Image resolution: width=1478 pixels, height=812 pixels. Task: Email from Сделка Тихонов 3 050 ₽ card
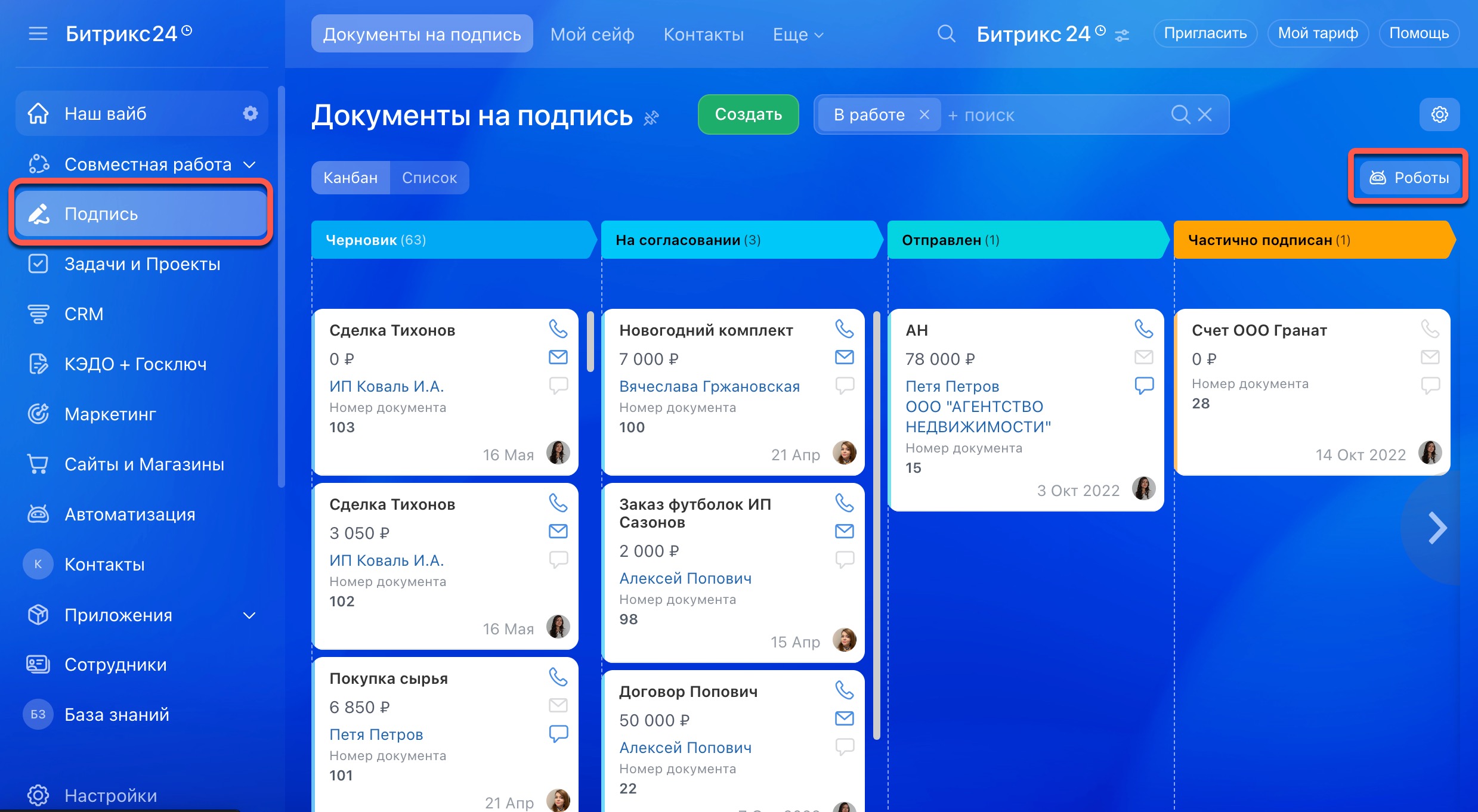tap(558, 531)
